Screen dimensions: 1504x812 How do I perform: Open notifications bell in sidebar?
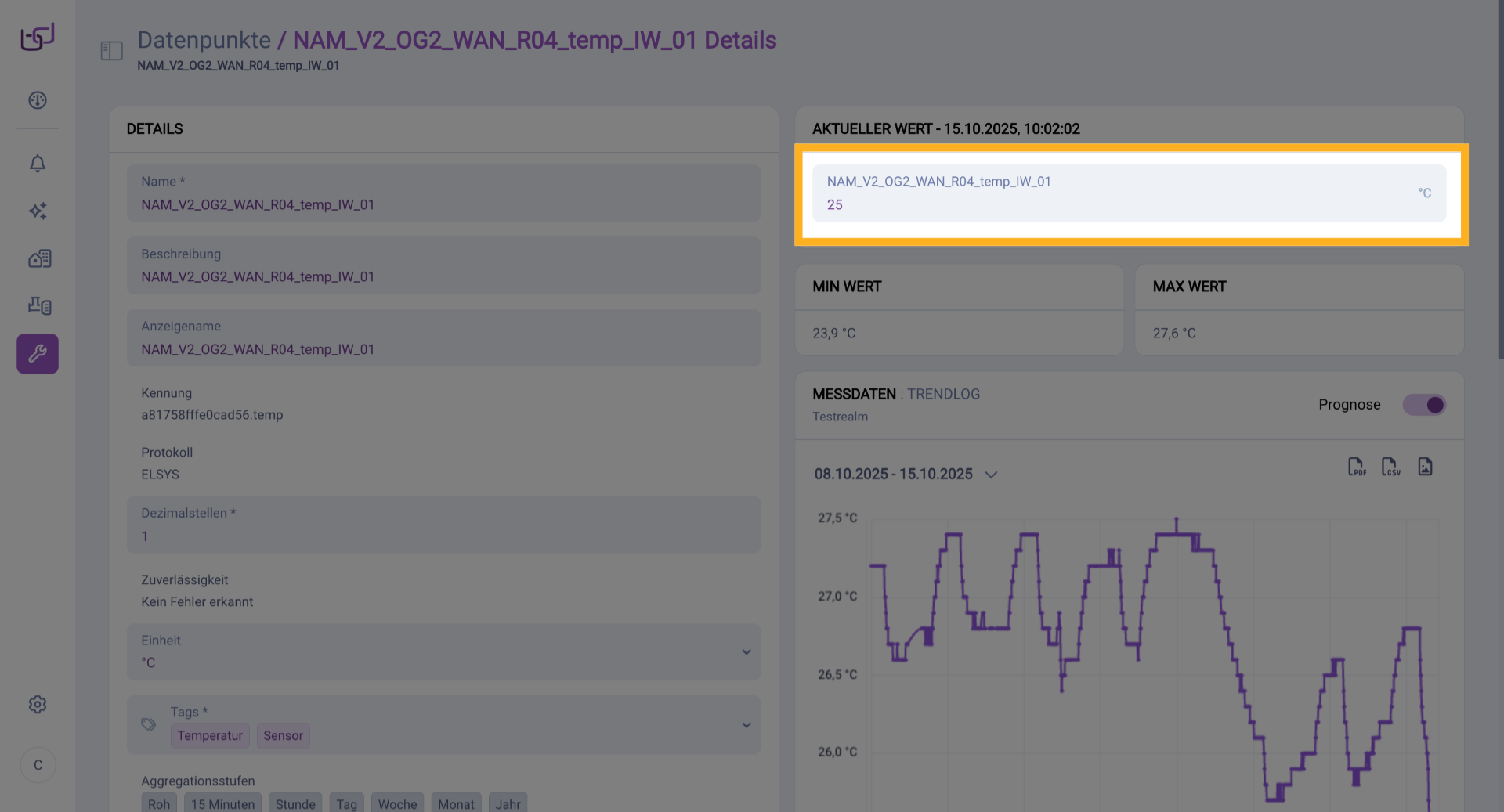click(x=38, y=163)
